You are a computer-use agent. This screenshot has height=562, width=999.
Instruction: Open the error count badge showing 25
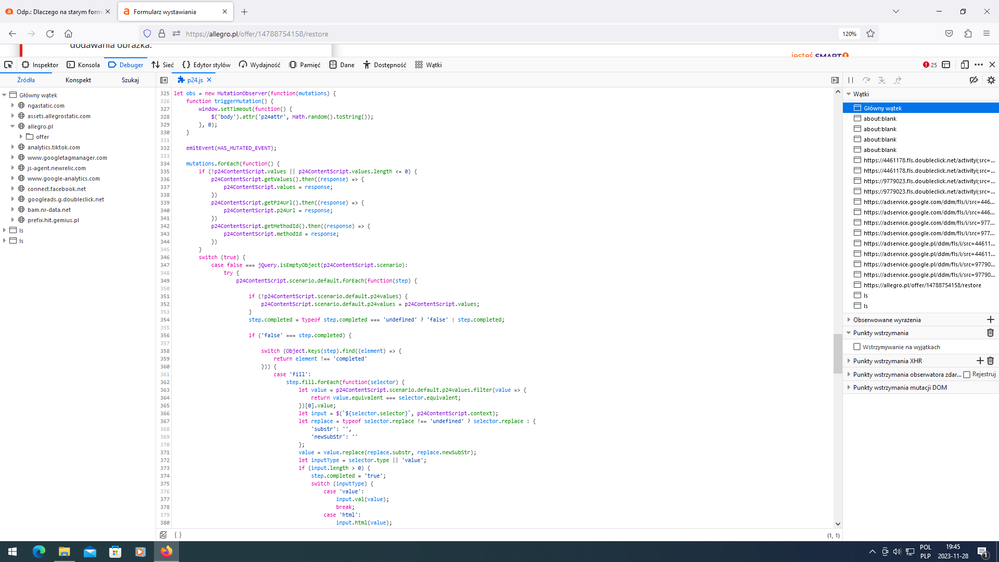(x=930, y=64)
